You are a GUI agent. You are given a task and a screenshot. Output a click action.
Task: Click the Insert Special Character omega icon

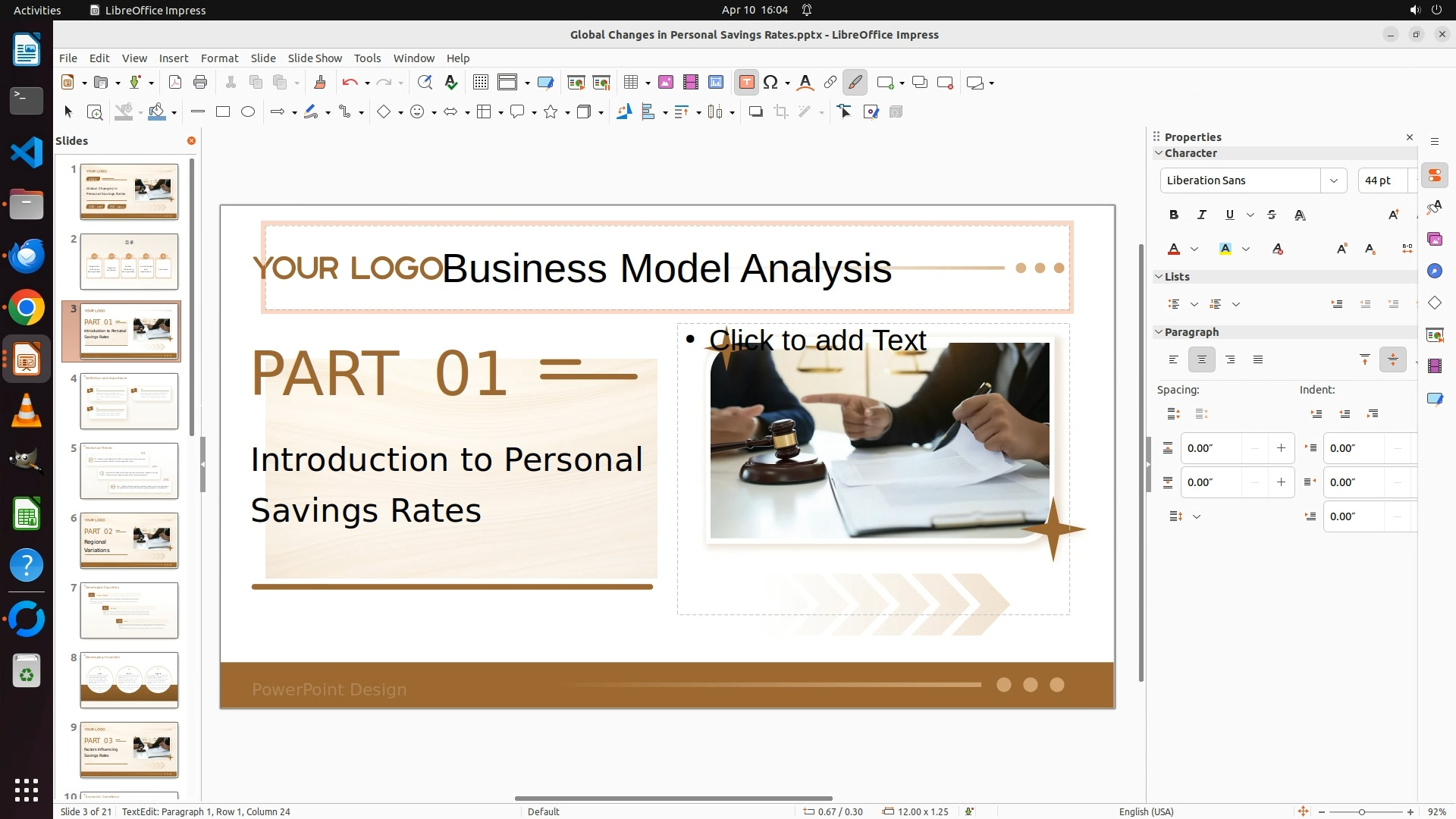click(x=771, y=83)
